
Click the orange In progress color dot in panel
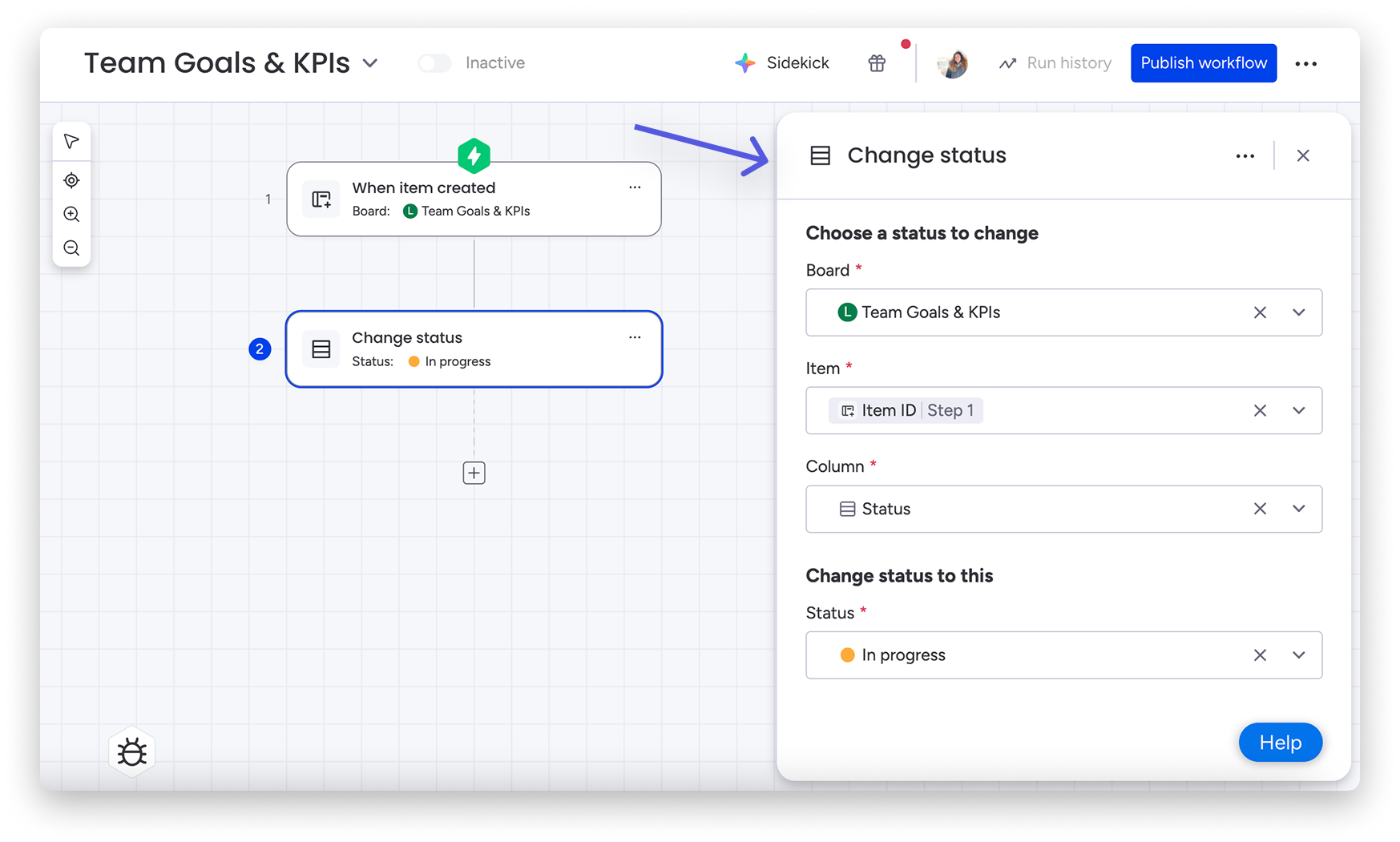tap(847, 655)
